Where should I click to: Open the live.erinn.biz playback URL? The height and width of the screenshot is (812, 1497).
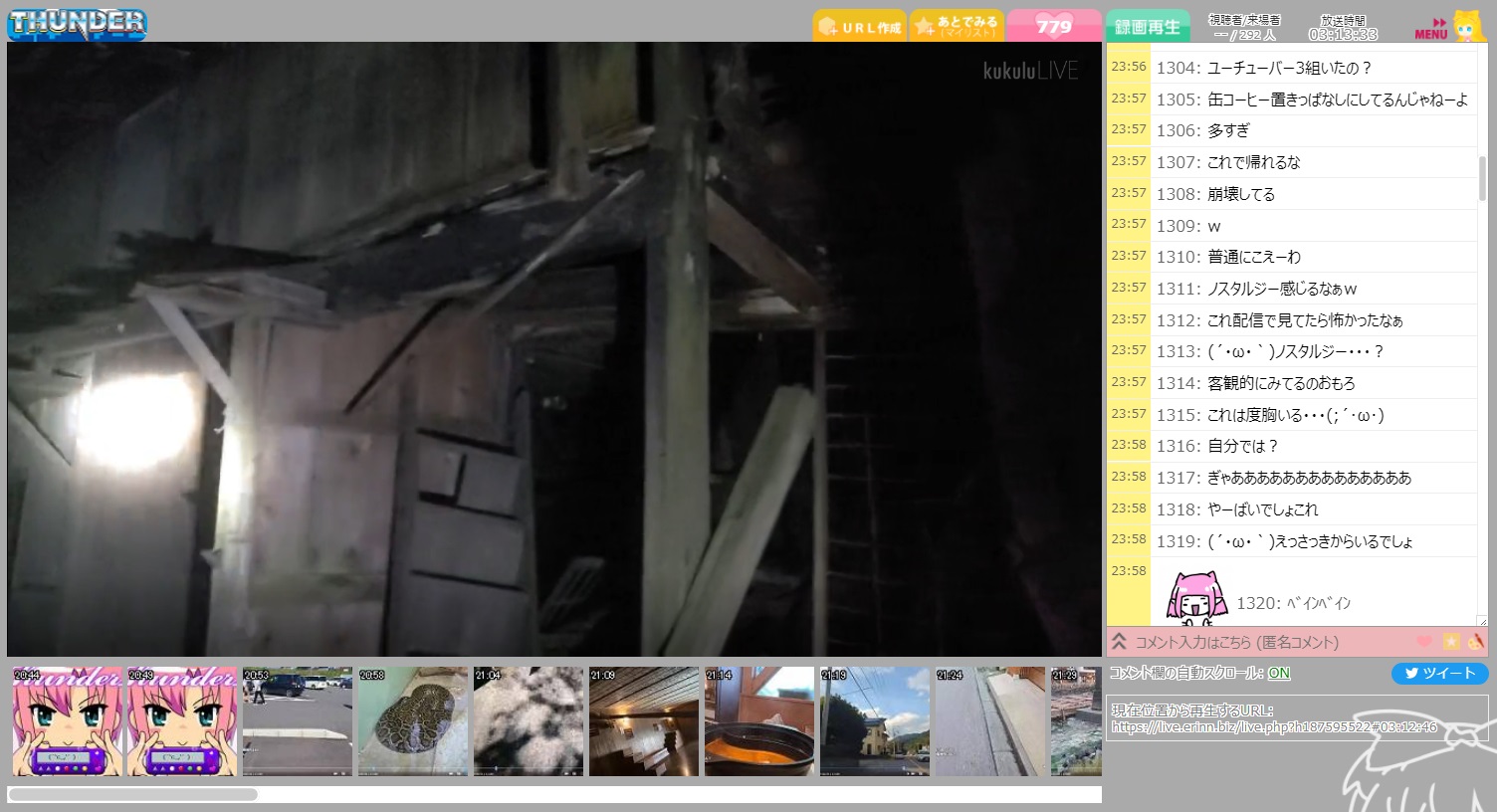(1274, 727)
